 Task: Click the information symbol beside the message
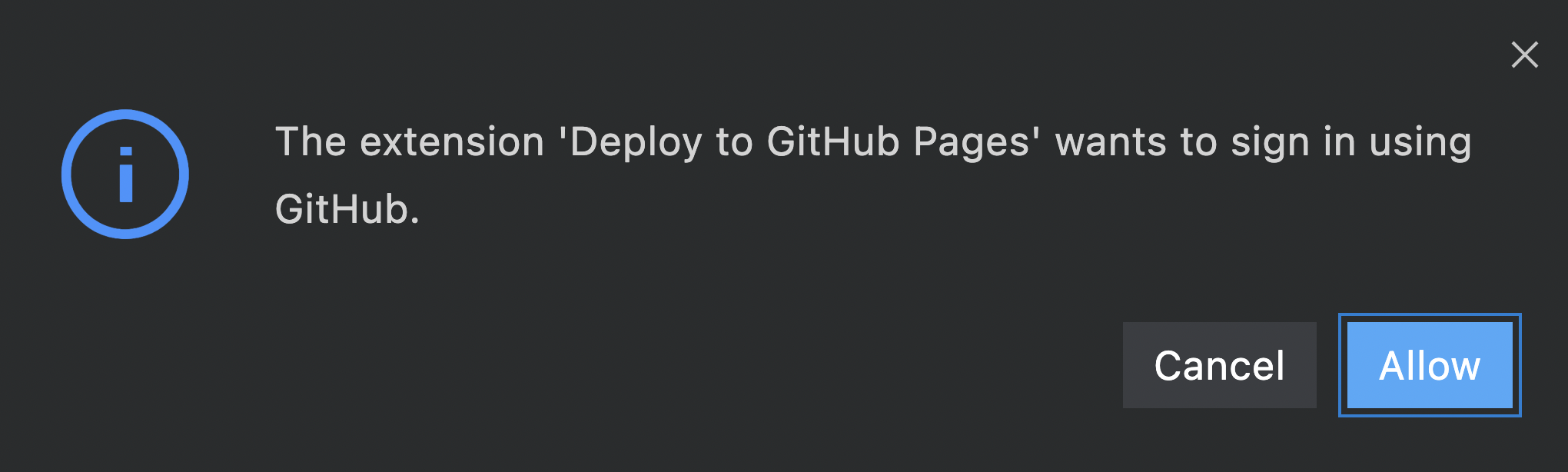[x=125, y=174]
